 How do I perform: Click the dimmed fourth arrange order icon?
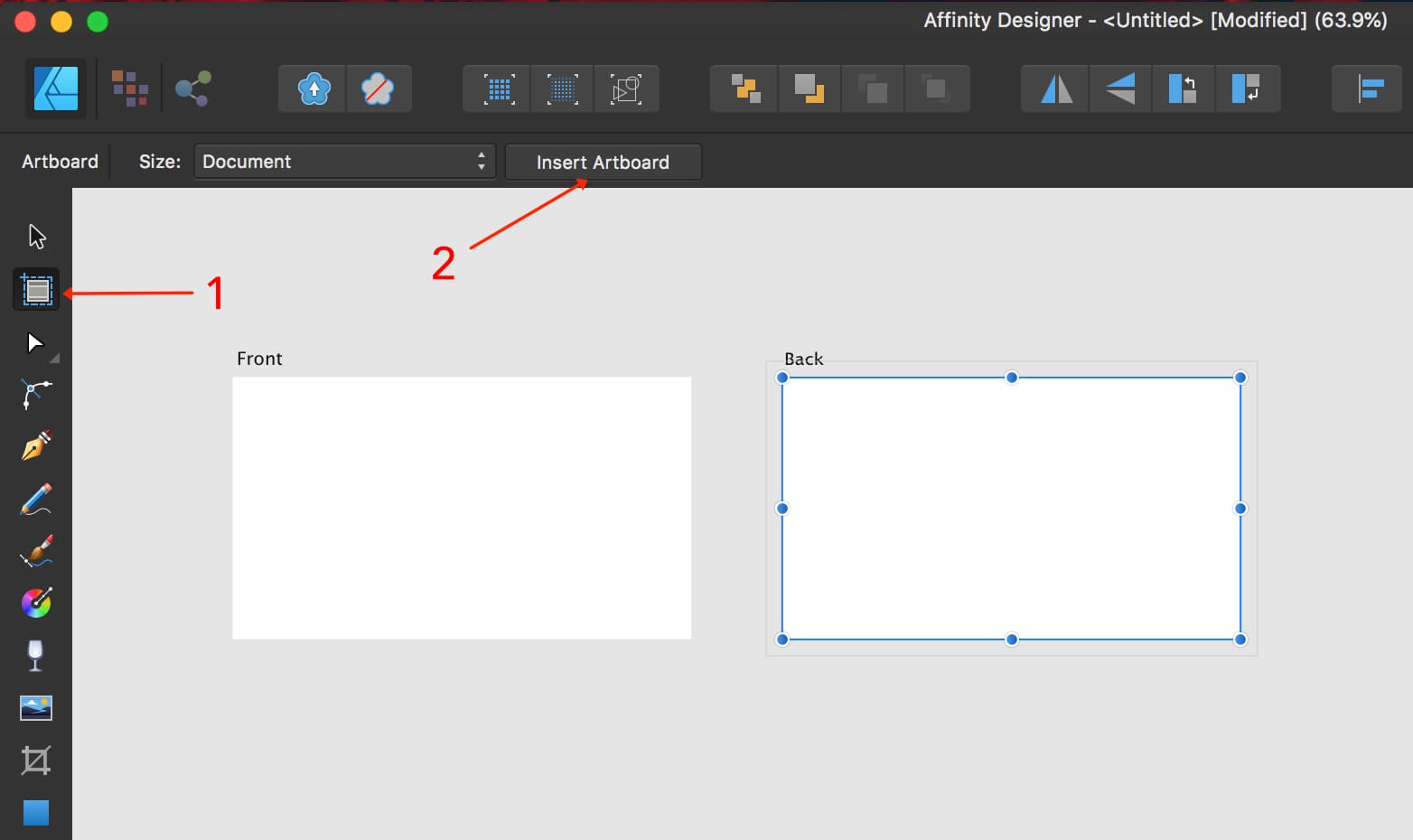click(x=936, y=89)
